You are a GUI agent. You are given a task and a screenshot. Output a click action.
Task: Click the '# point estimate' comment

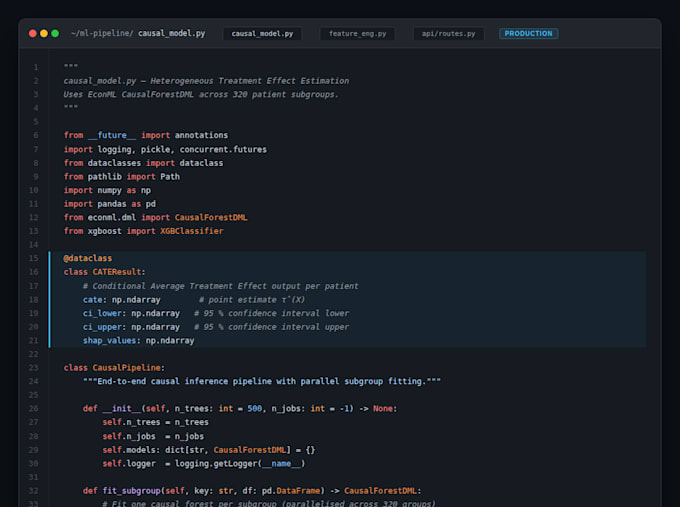(x=252, y=300)
